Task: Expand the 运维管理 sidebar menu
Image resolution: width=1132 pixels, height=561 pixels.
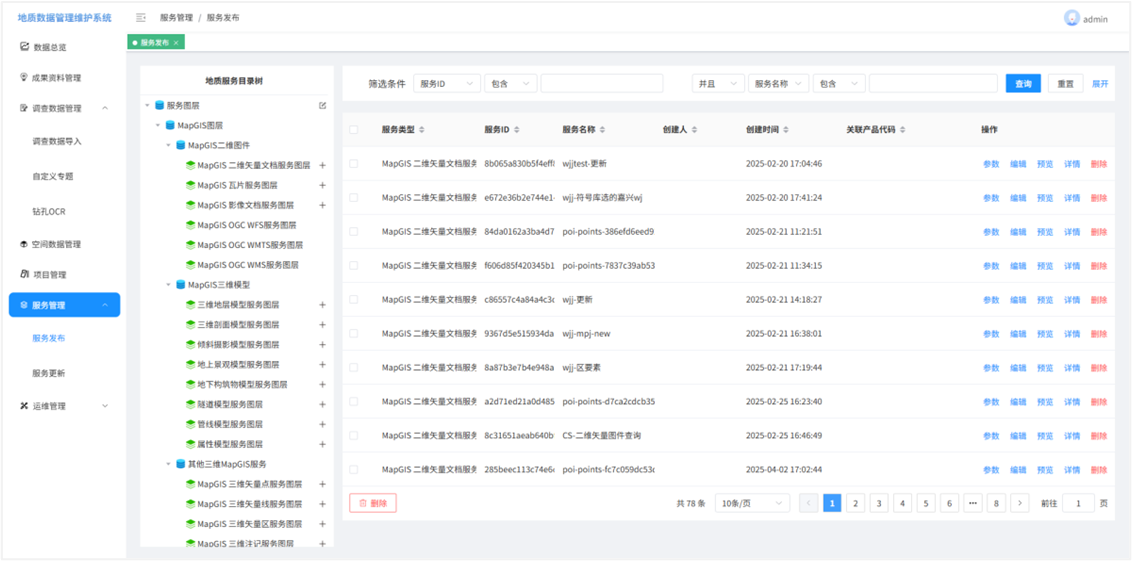Action: tap(64, 406)
